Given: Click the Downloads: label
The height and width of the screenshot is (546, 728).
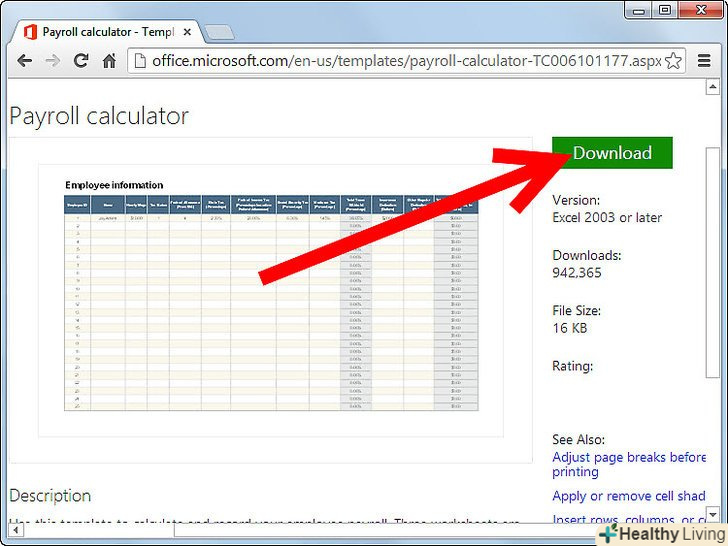Looking at the screenshot, I should (x=587, y=255).
